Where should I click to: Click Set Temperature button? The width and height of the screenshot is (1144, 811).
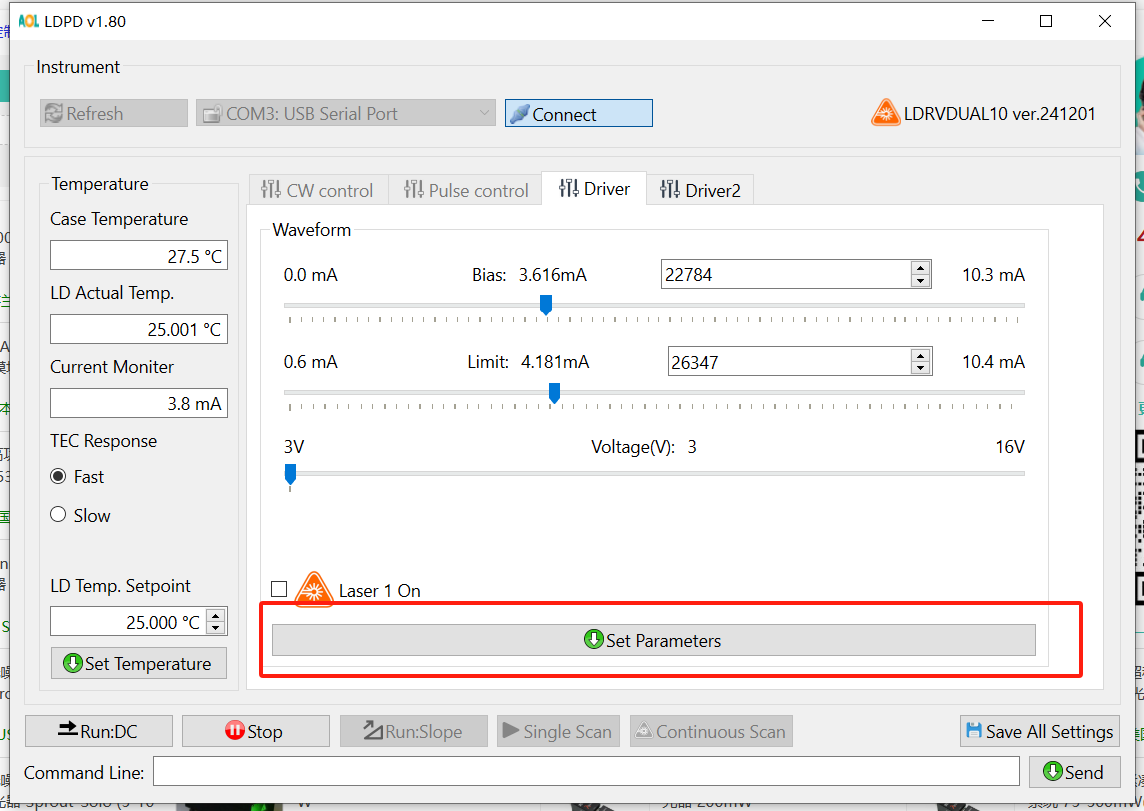[x=138, y=663]
